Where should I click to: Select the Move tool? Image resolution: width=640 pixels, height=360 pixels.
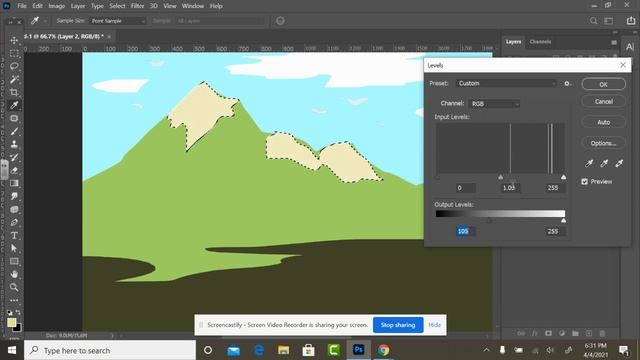[x=14, y=40]
